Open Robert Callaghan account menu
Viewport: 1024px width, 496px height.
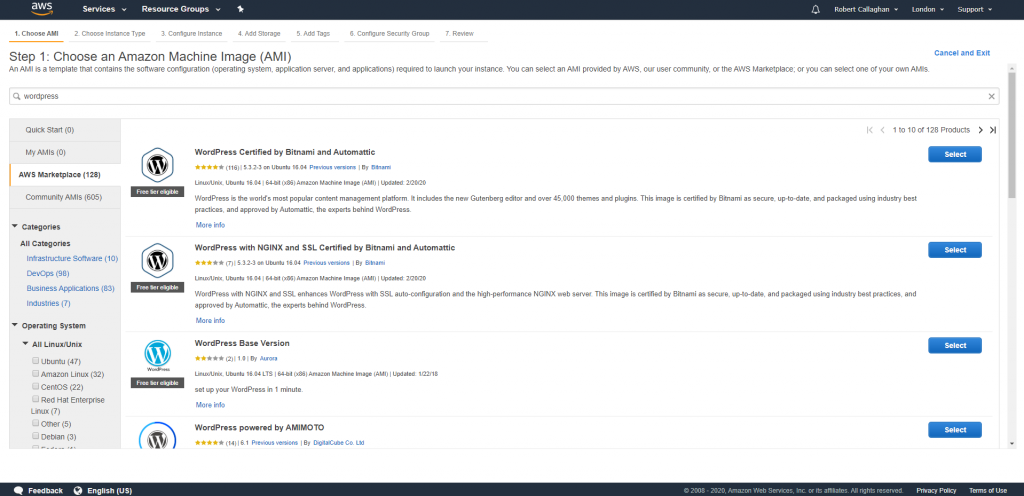click(x=866, y=10)
